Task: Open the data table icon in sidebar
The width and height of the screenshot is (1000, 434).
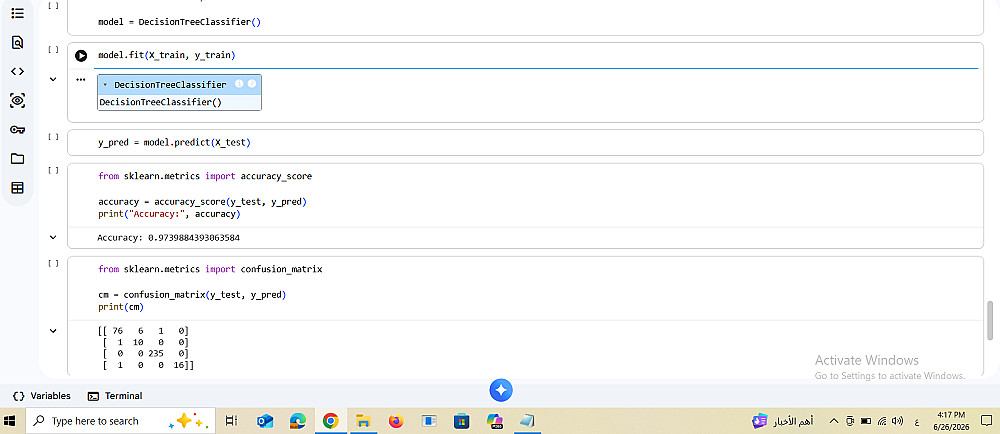Action: pyautogui.click(x=18, y=188)
